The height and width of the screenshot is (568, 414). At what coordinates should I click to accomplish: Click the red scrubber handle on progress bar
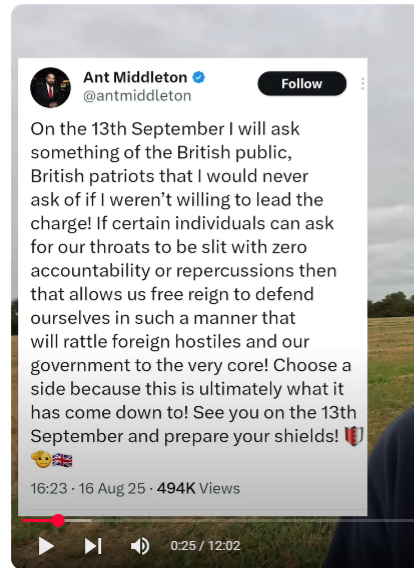click(58, 521)
